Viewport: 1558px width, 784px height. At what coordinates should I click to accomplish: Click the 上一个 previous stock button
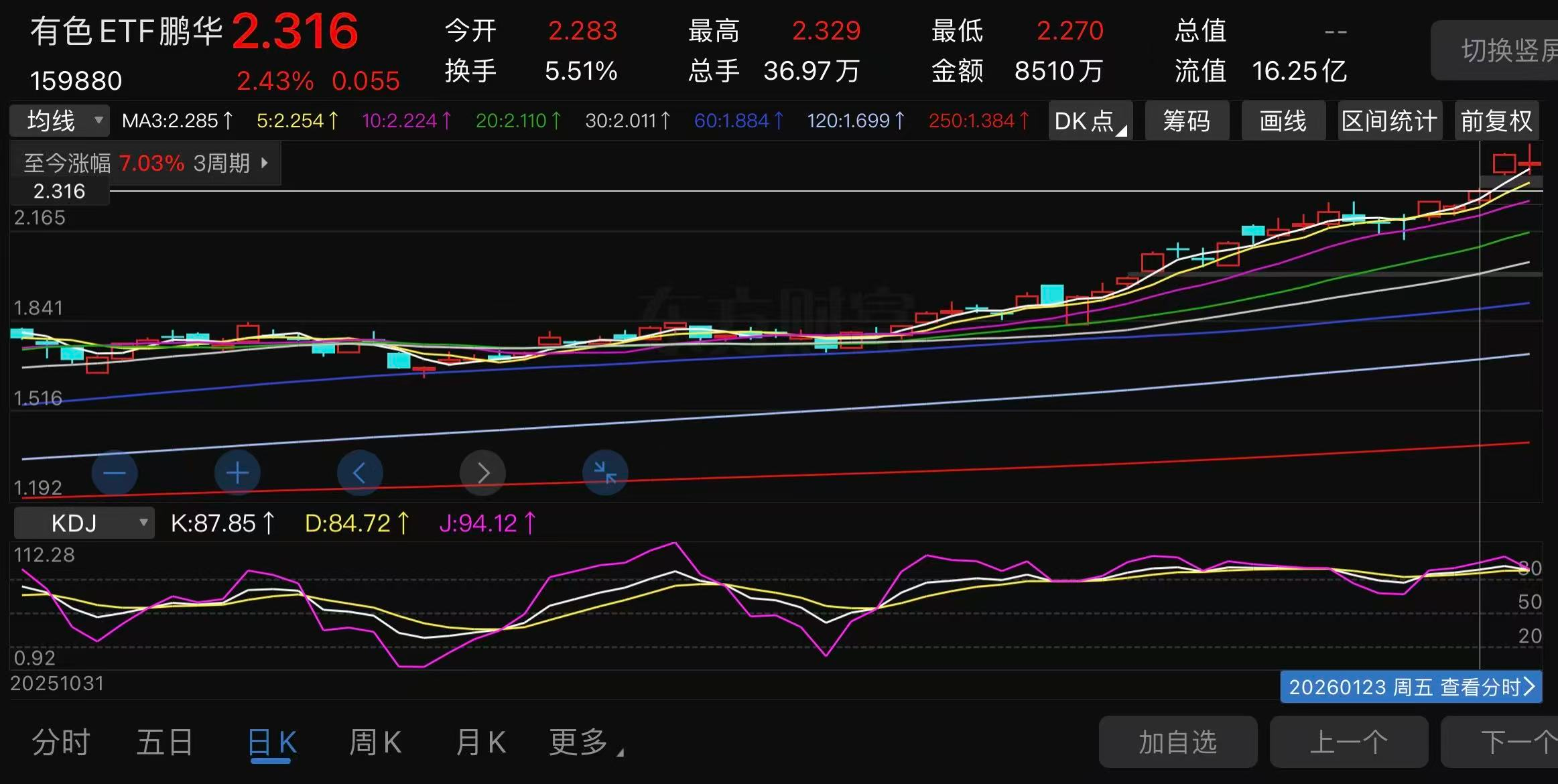pos(1348,742)
